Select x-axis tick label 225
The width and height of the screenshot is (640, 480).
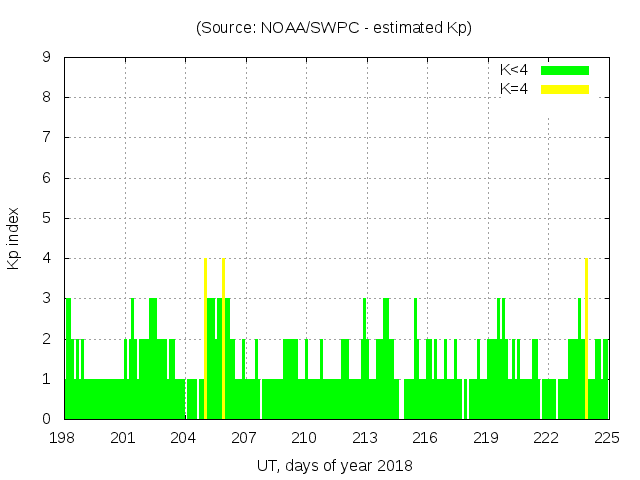608,438
